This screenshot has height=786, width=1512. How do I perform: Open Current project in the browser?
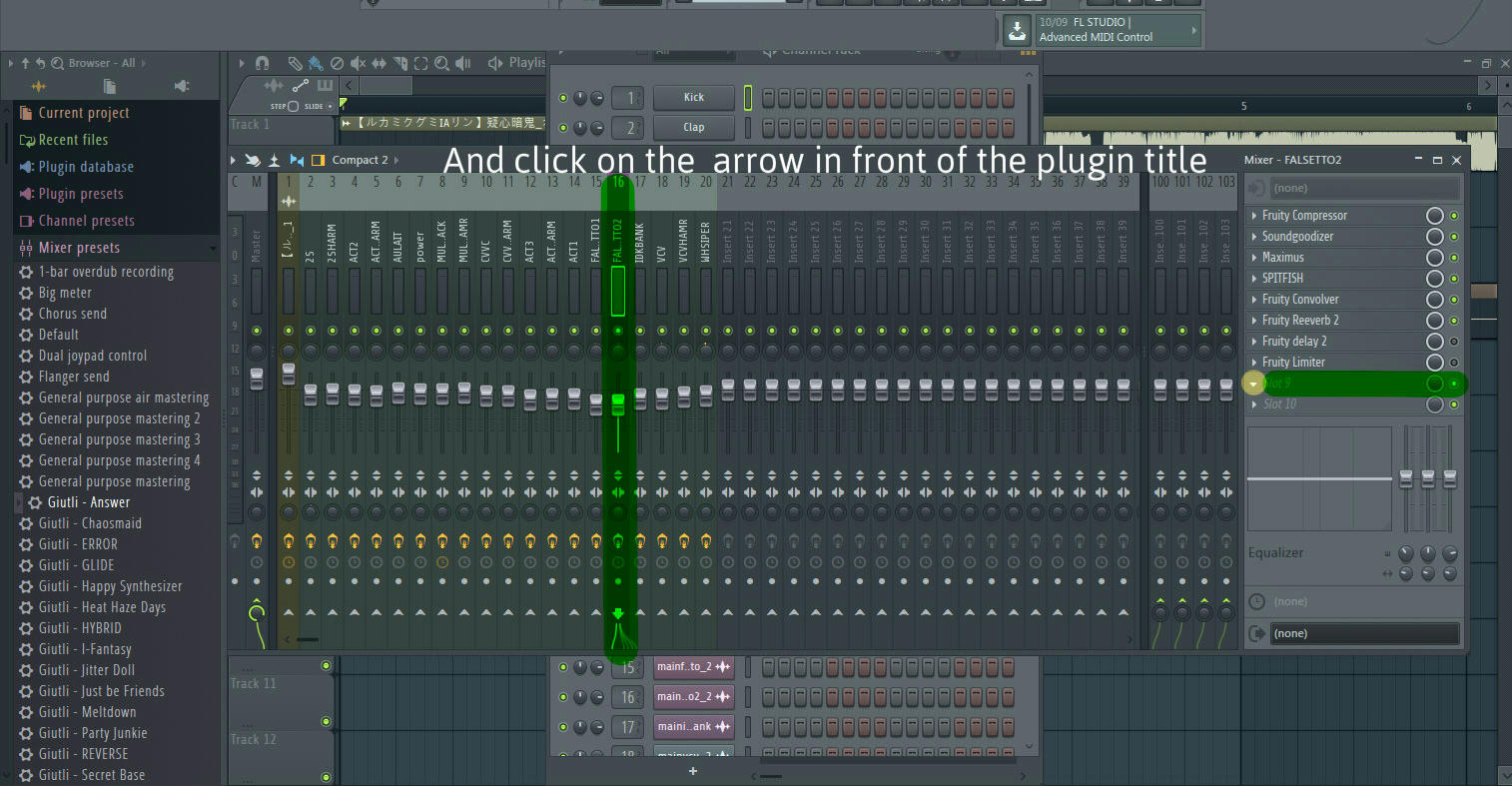click(x=84, y=113)
